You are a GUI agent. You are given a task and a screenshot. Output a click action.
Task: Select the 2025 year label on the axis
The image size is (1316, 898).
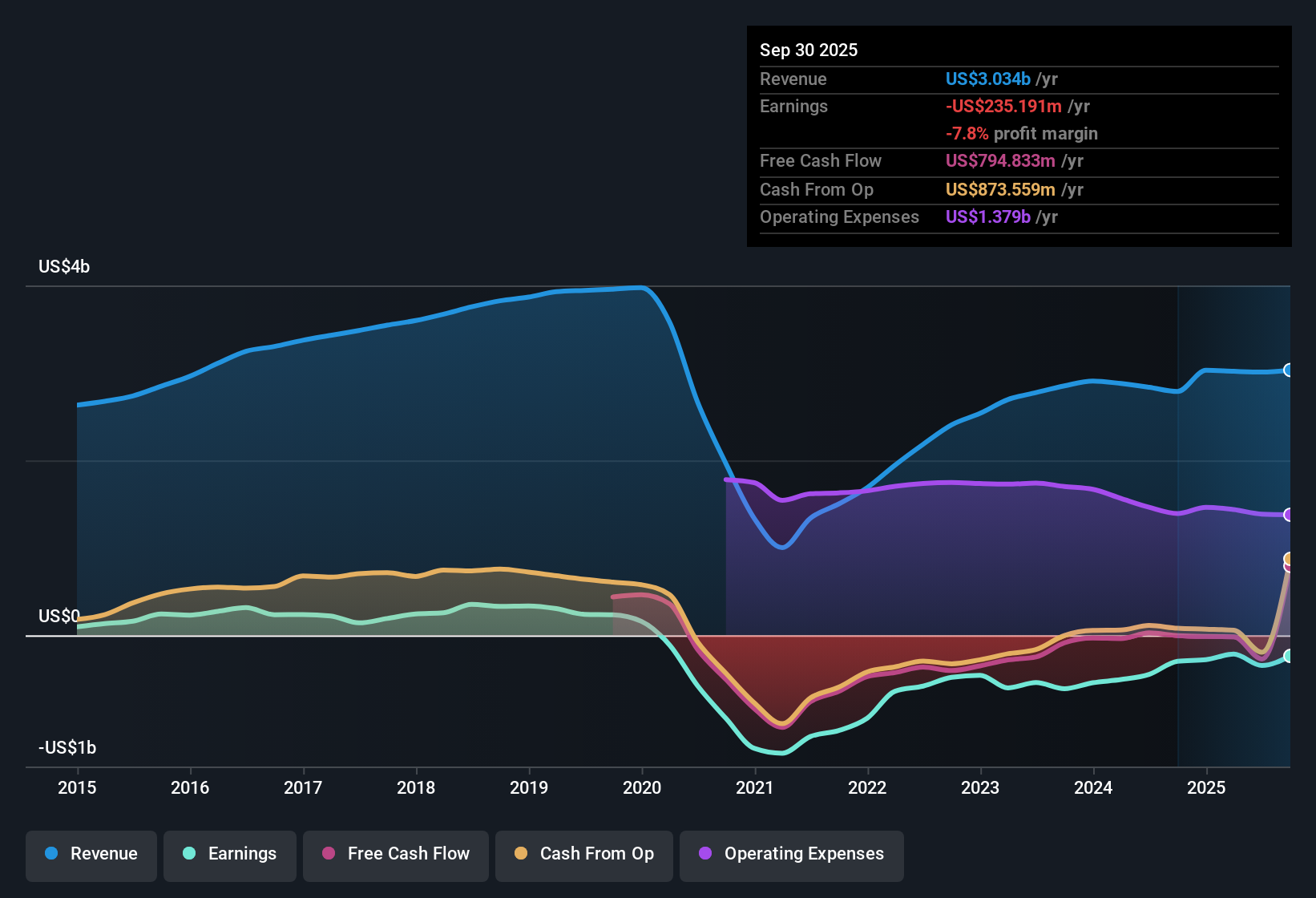click(x=1208, y=788)
